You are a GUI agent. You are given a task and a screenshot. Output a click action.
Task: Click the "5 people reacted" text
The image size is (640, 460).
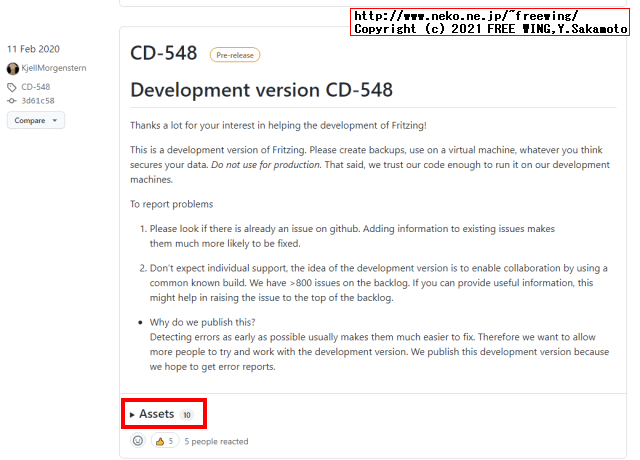[216, 441]
